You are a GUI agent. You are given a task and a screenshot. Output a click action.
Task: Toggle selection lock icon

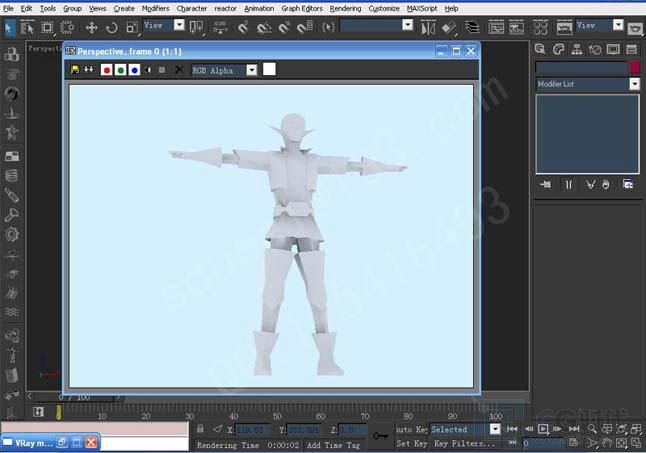click(200, 429)
